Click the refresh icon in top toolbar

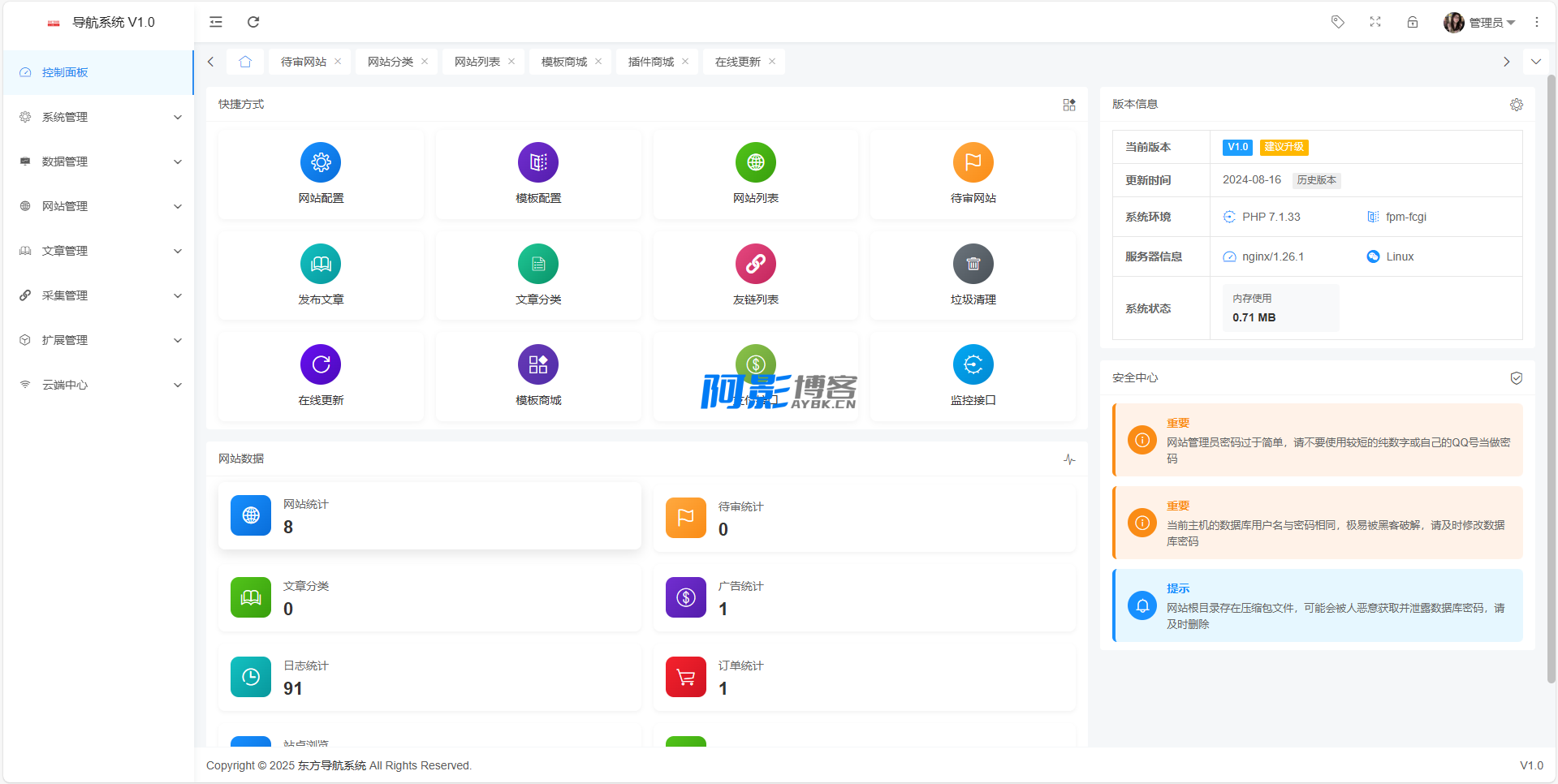(x=253, y=22)
